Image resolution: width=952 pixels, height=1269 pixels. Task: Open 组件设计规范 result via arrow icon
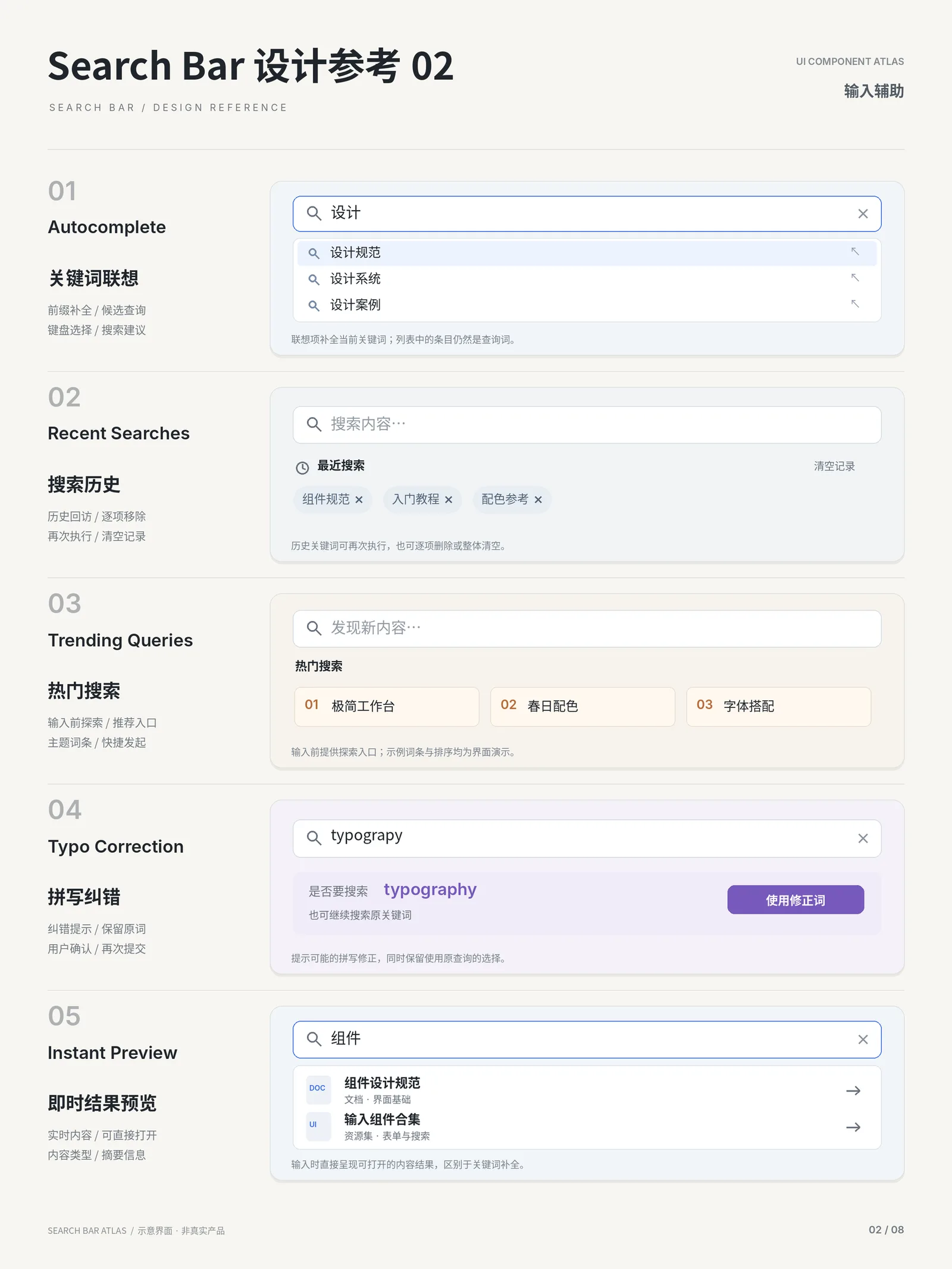[x=853, y=1091]
